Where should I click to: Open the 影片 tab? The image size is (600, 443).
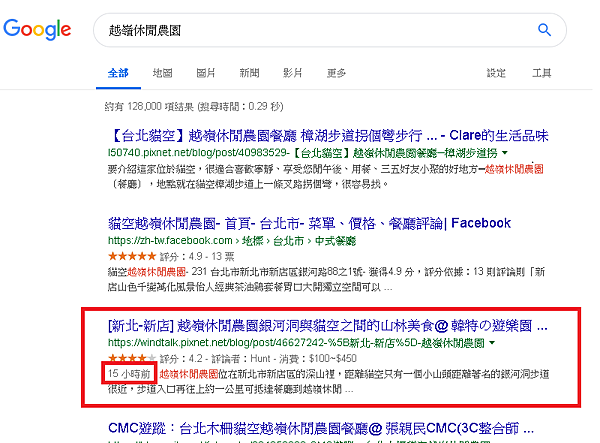point(293,73)
